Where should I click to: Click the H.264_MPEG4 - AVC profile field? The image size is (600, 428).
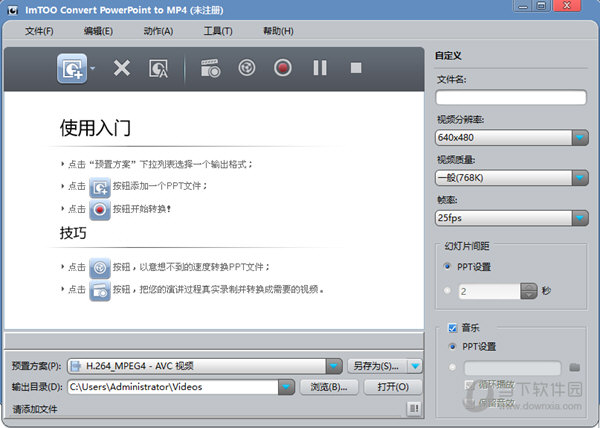tap(197, 366)
